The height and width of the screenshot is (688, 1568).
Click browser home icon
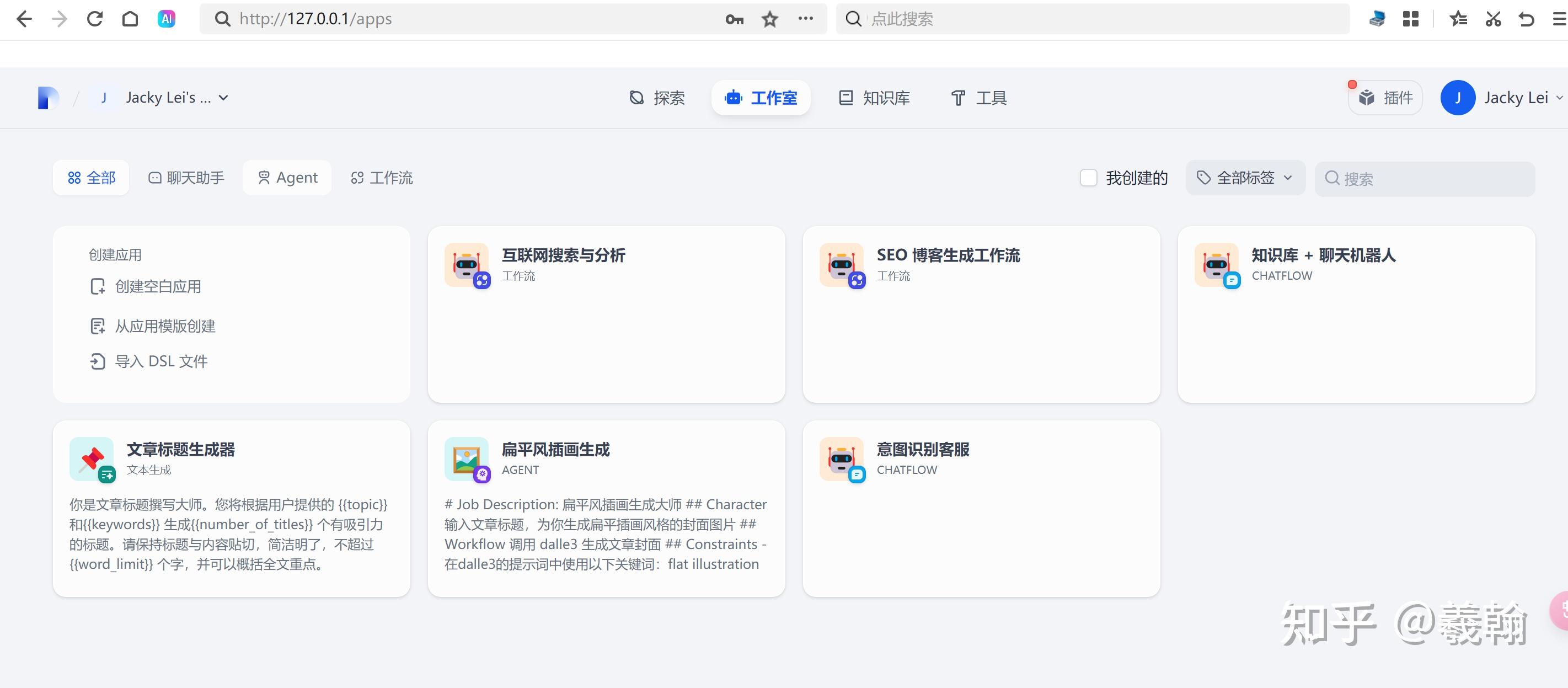(x=130, y=19)
